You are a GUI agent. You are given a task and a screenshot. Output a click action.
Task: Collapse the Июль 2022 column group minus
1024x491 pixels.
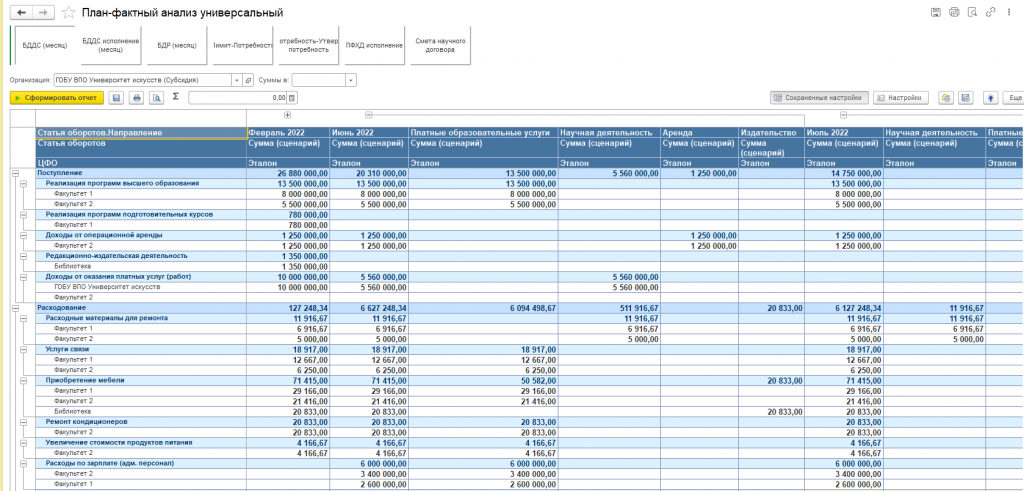point(843,116)
